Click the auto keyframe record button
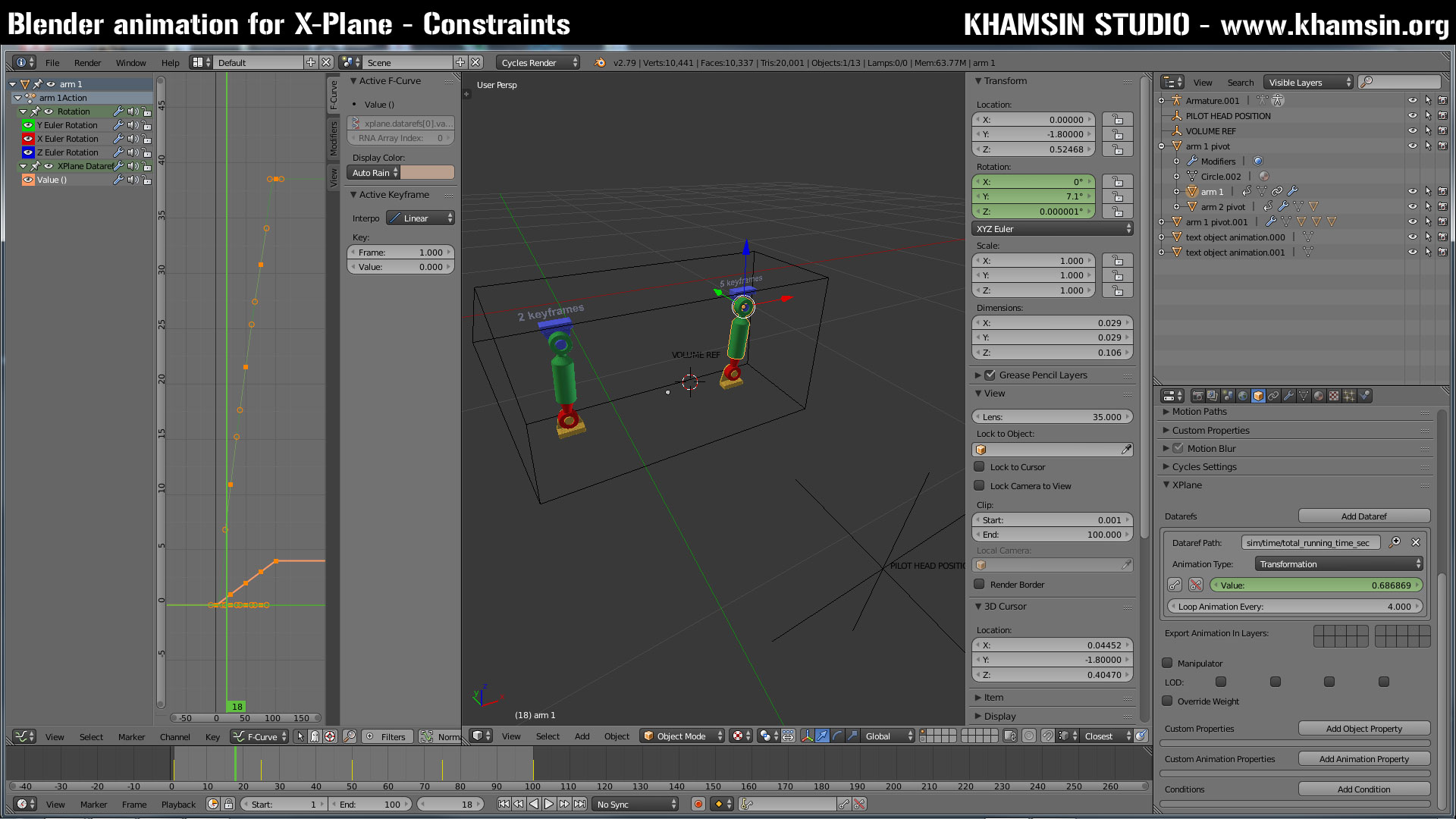Viewport: 1456px width, 819px height. tap(698, 804)
